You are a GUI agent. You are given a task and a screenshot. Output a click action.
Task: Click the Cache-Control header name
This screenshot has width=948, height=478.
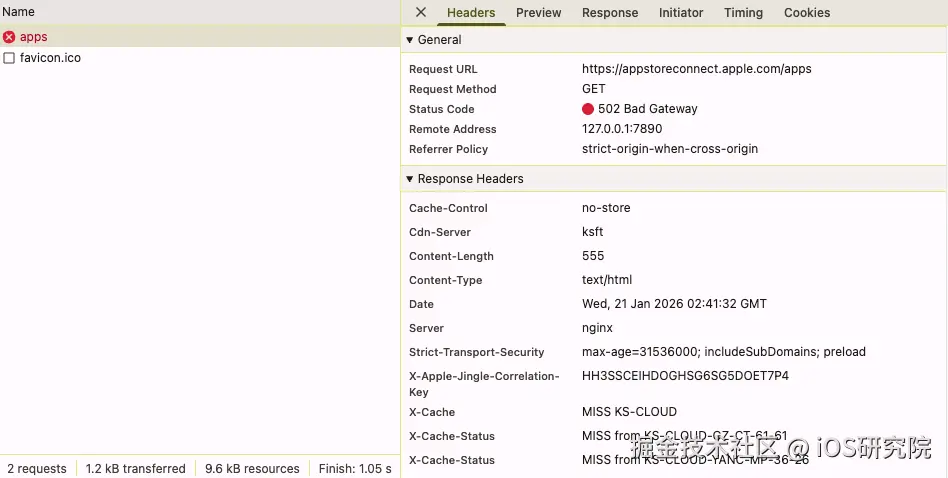[449, 208]
